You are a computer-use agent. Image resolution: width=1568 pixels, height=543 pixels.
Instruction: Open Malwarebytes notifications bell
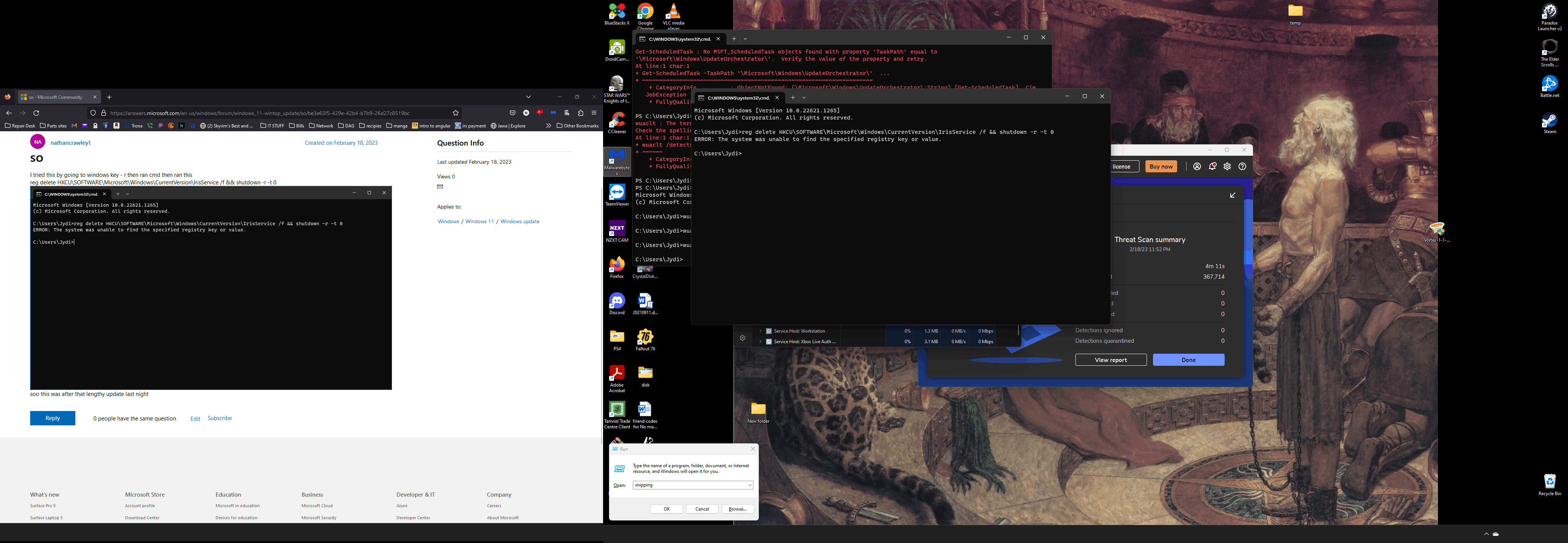pos(1213,167)
